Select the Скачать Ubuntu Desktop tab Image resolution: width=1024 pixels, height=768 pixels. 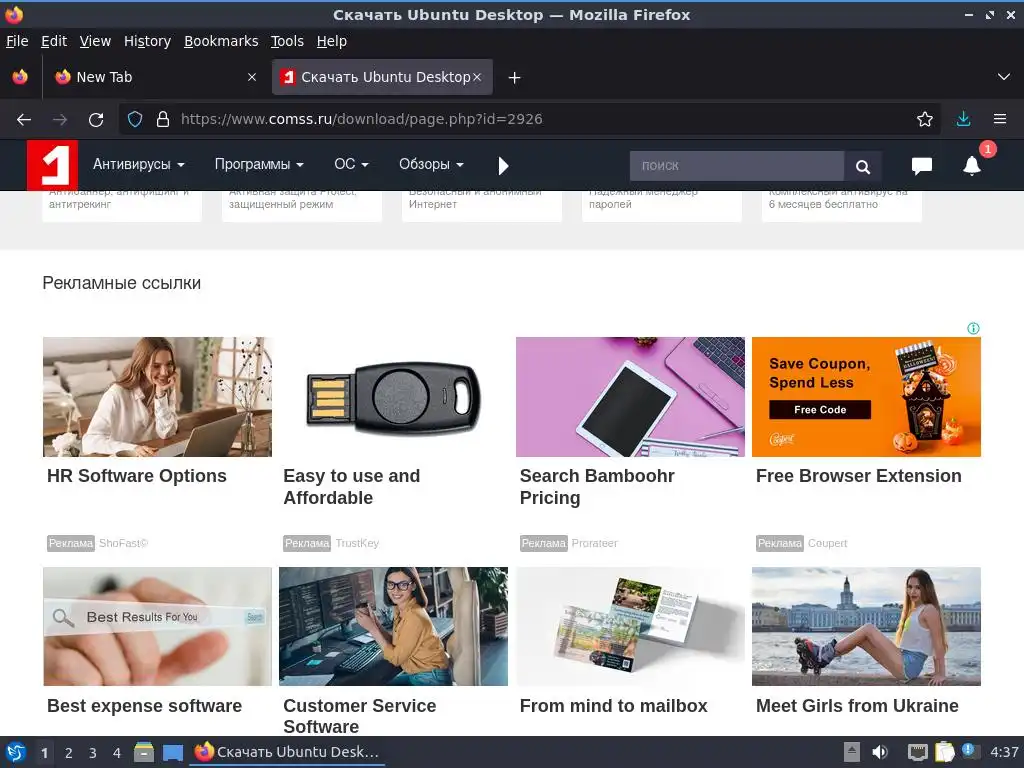tap(382, 77)
